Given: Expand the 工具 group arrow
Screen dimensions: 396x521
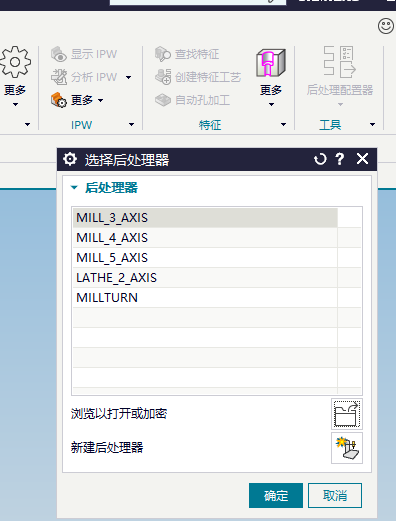Looking at the screenshot, I should (372, 125).
